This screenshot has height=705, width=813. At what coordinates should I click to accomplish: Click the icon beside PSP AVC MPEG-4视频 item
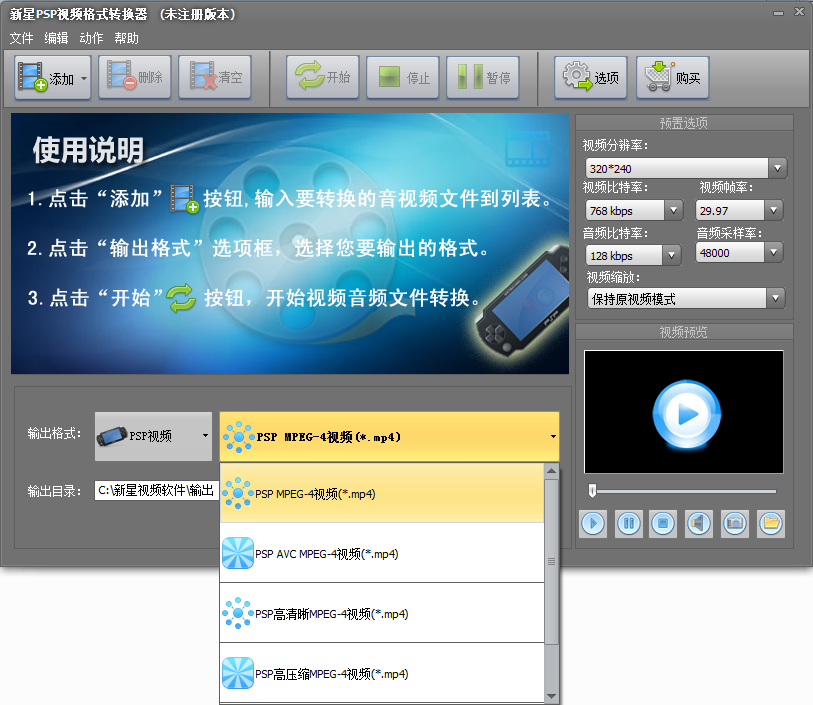237,553
